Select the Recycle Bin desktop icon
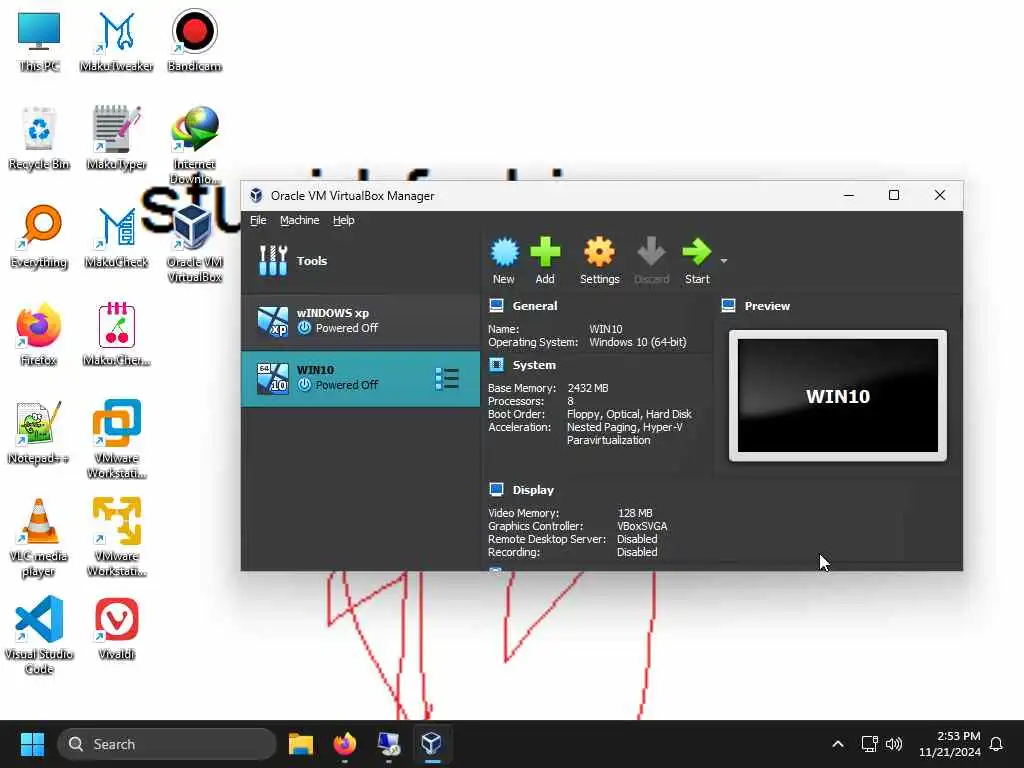This screenshot has width=1024, height=768. (x=39, y=138)
